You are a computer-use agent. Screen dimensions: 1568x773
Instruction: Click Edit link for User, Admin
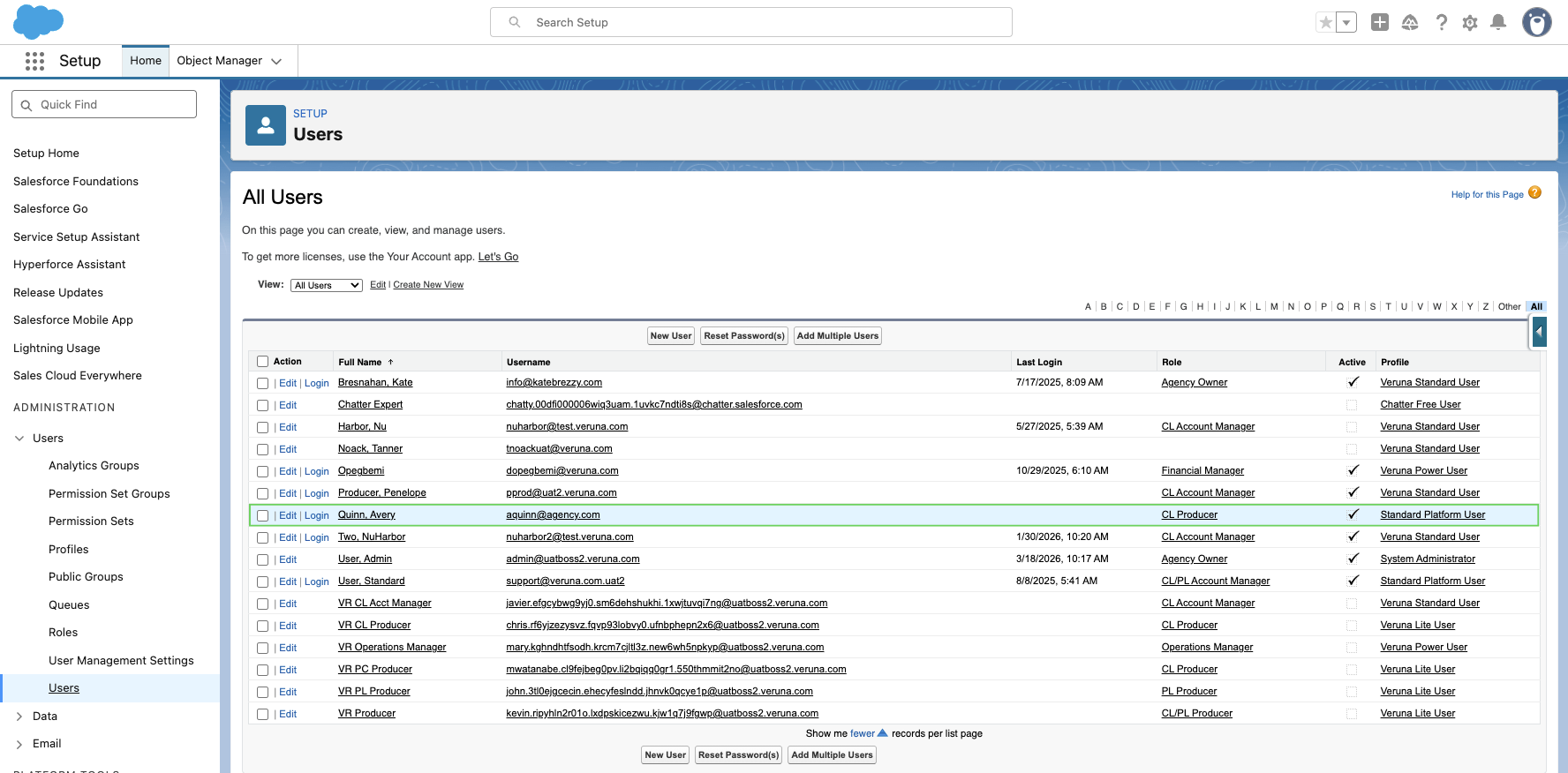click(288, 559)
